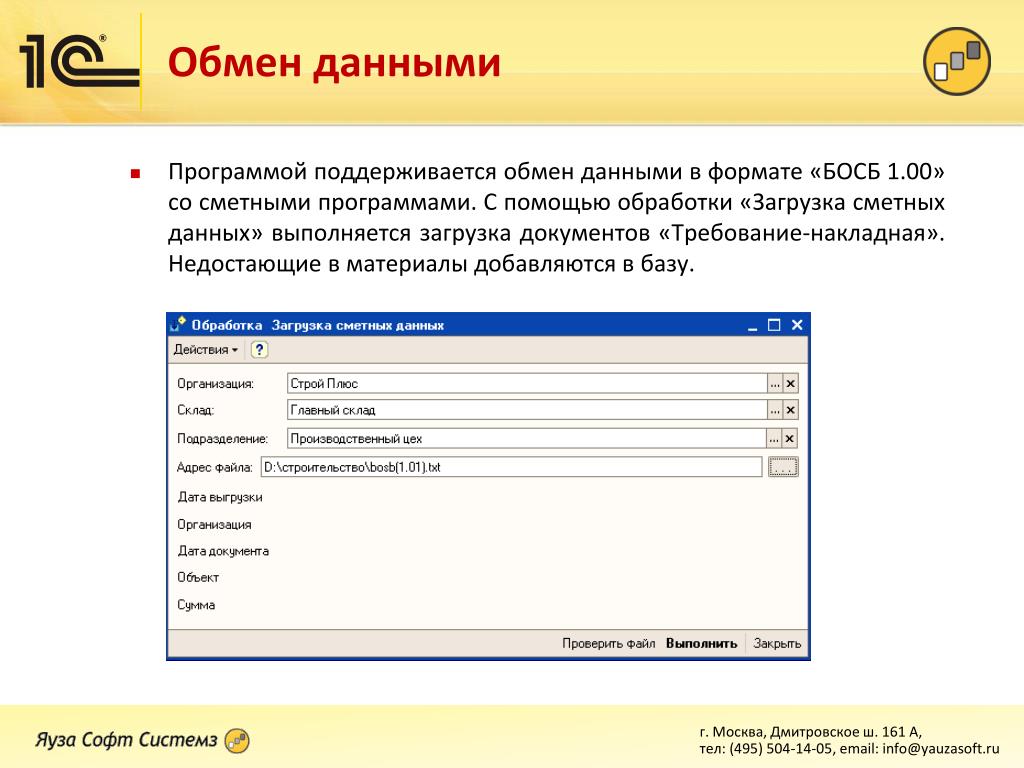The height and width of the screenshot is (768, 1024).
Task: Click the Москва, Дмитровское ш. address line
Action: pos(810,732)
